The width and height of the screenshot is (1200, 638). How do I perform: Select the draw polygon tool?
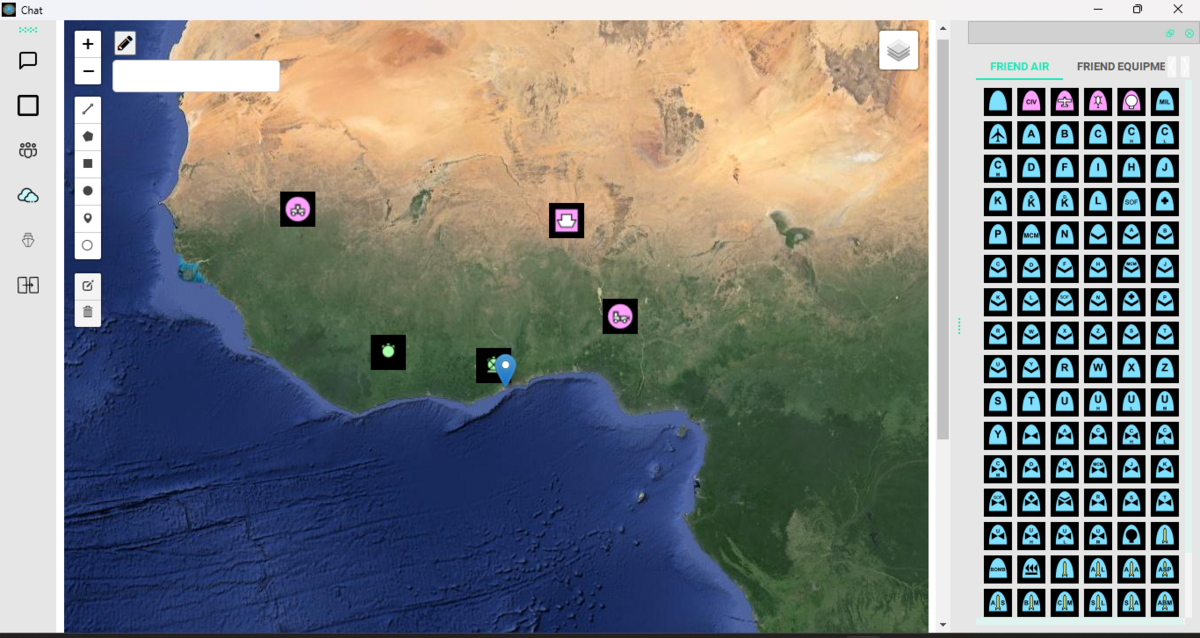point(88,136)
